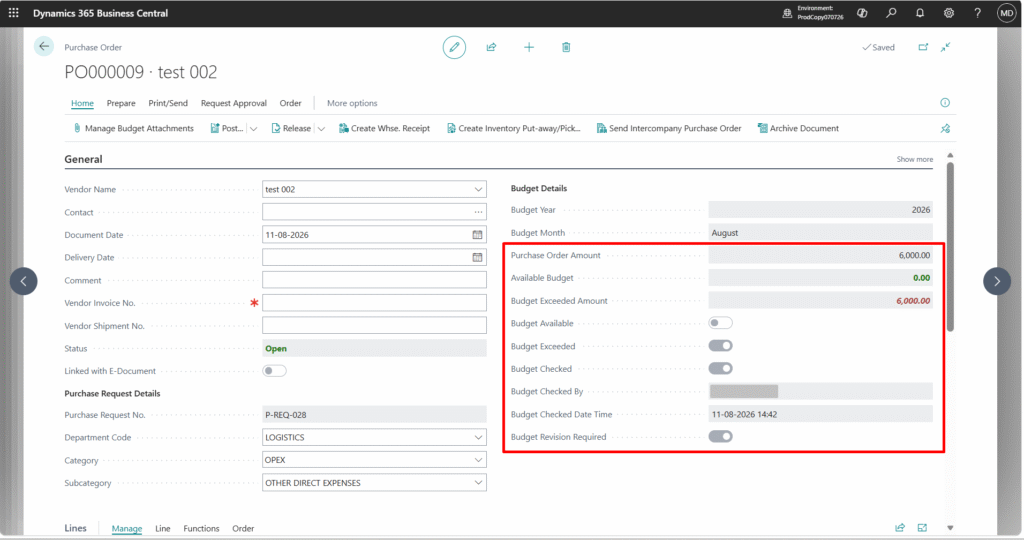
Task: Click the trash delete icon
Action: (x=566, y=47)
